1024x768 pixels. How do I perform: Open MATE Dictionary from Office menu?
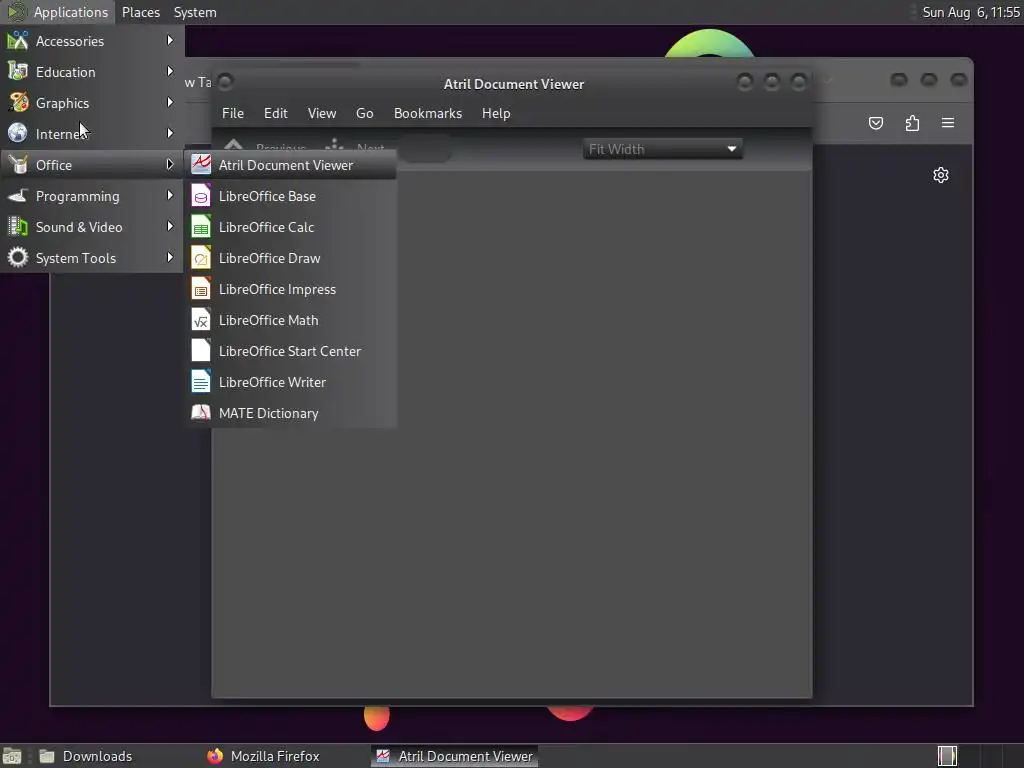coord(291,413)
